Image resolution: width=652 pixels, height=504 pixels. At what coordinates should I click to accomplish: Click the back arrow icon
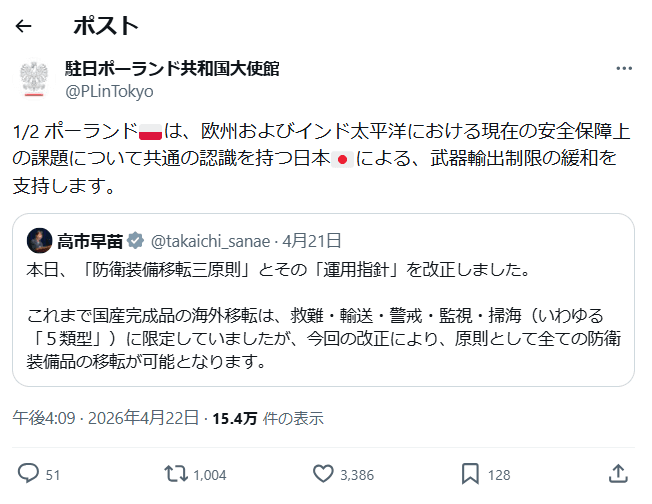(24, 26)
